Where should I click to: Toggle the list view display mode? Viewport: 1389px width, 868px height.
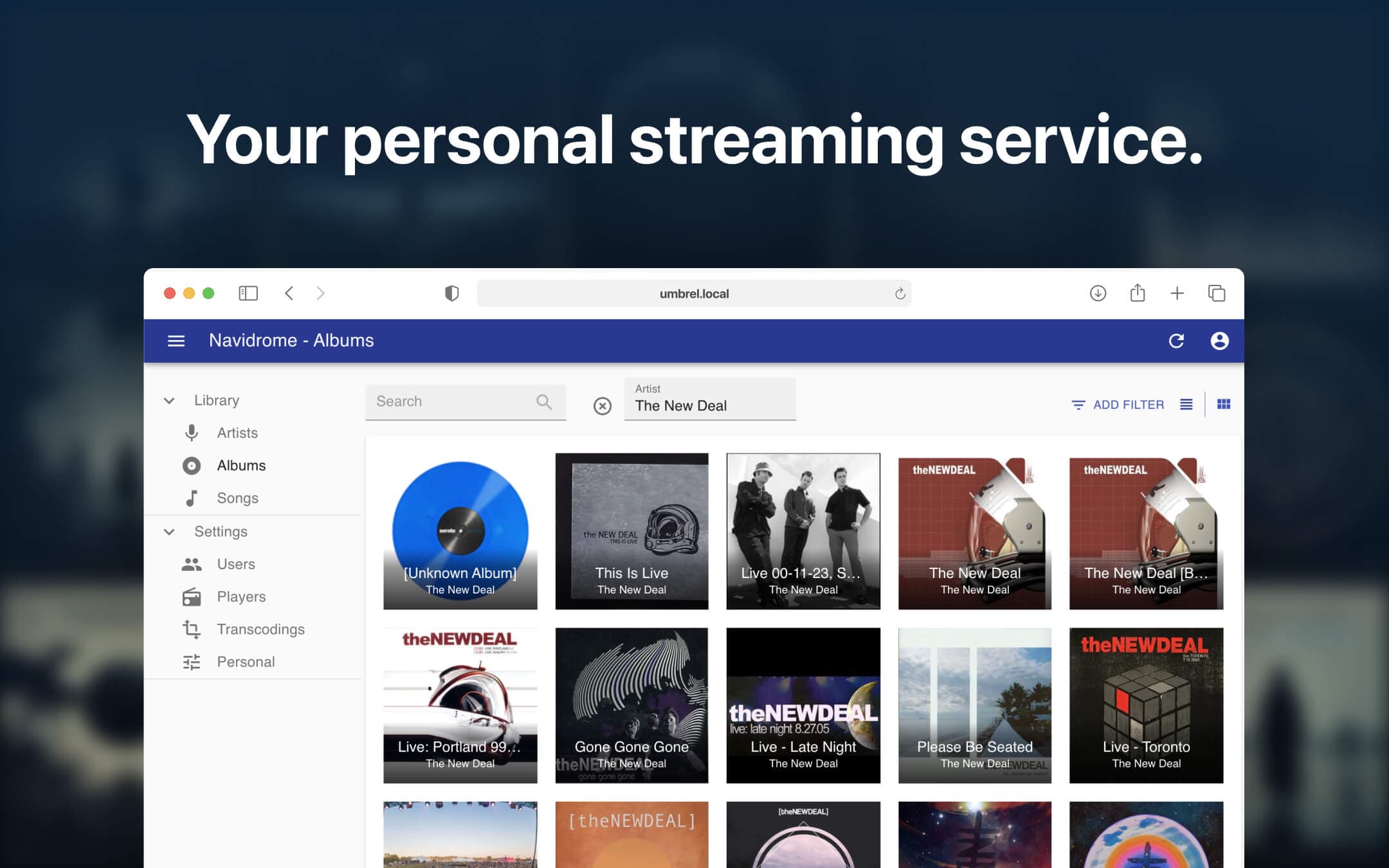(x=1188, y=405)
